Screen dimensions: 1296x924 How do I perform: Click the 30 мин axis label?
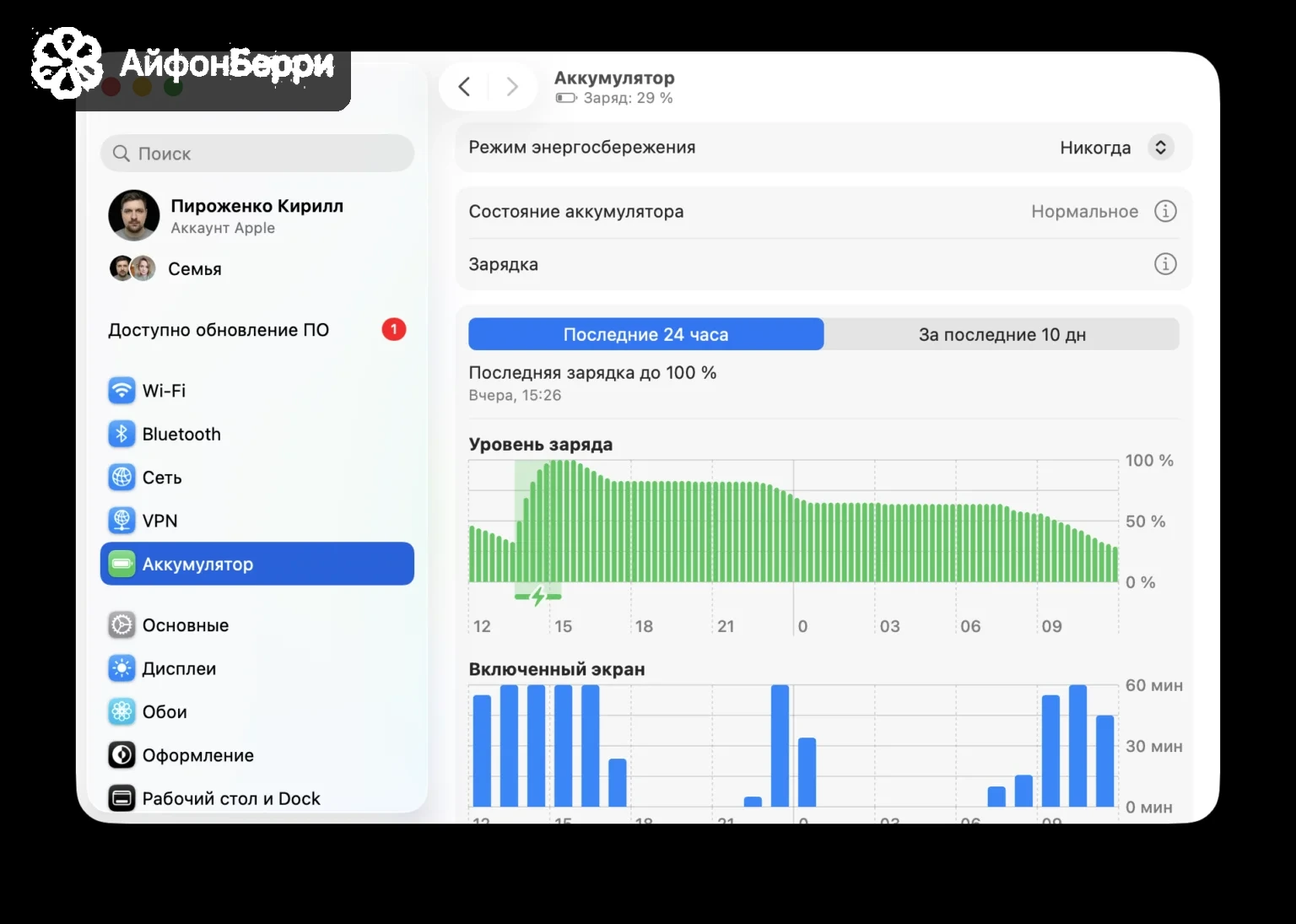(1153, 746)
